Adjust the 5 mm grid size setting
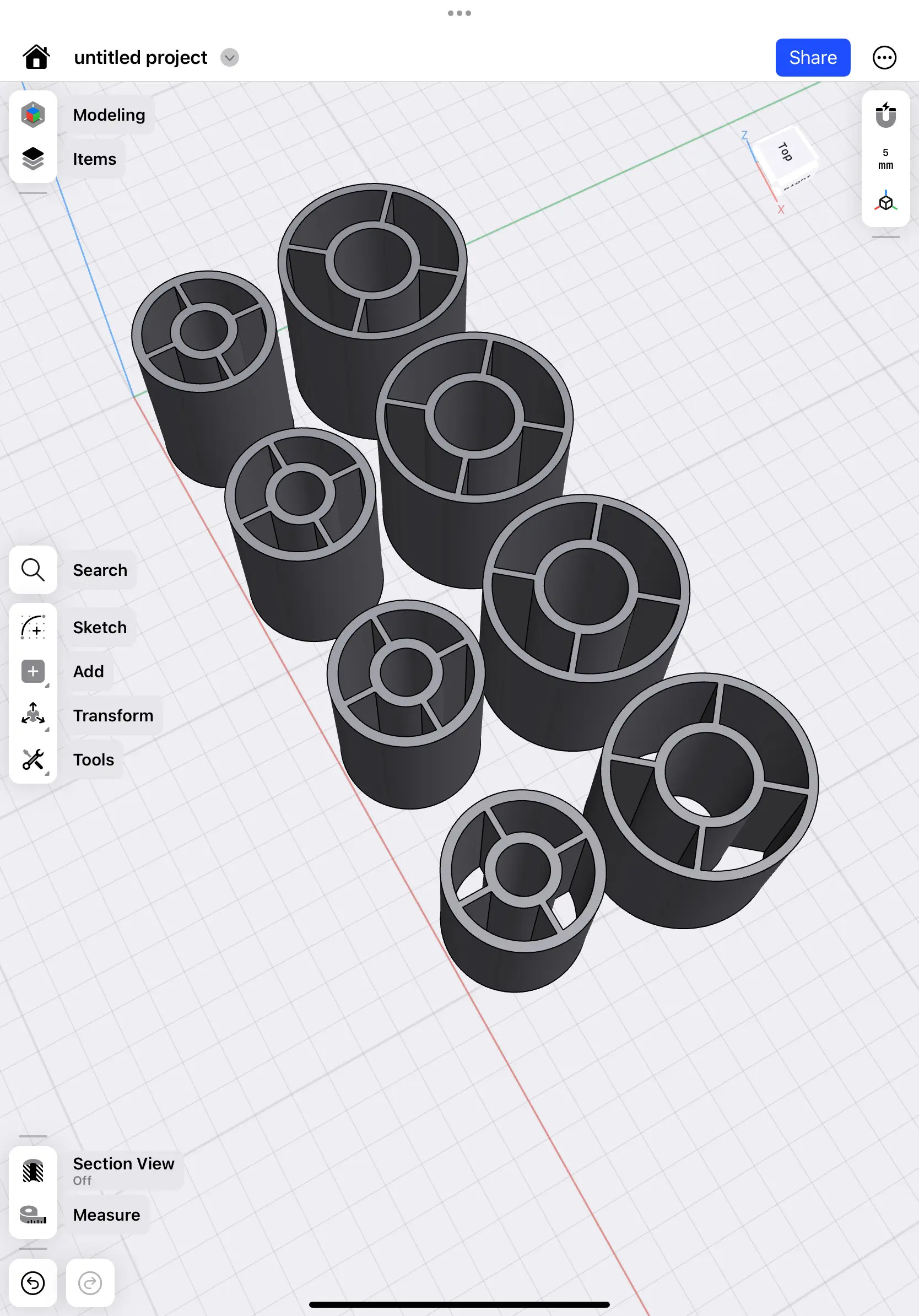Screen dimensions: 919x1316 [885, 159]
